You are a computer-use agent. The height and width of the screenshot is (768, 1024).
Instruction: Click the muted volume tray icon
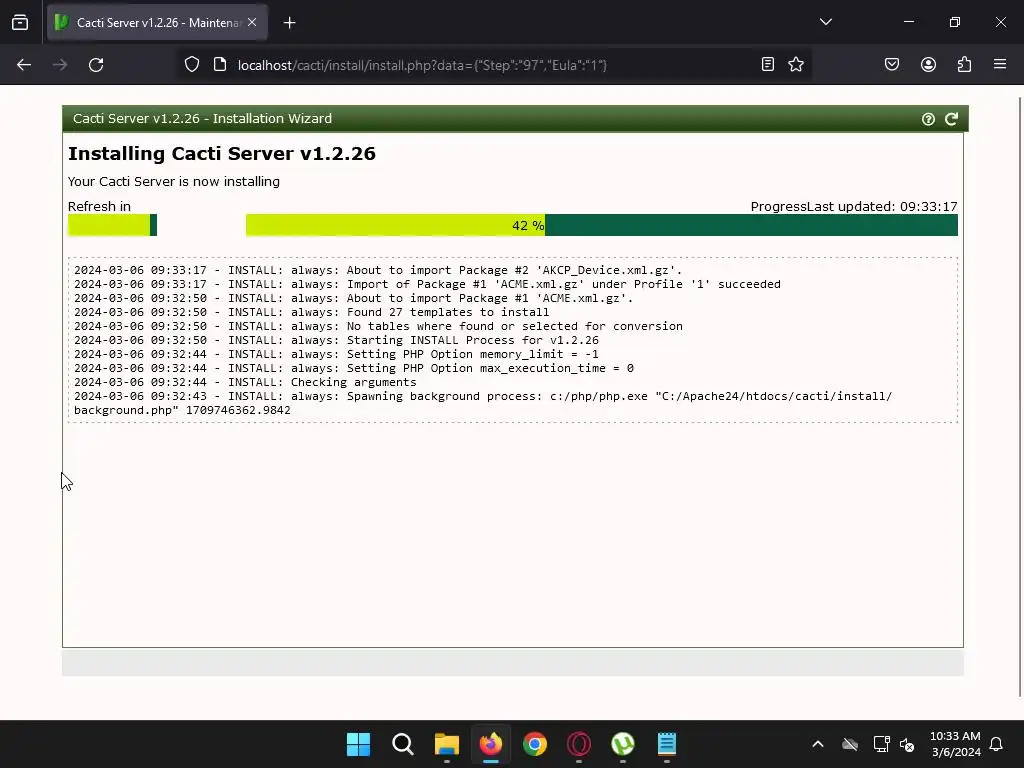click(907, 744)
